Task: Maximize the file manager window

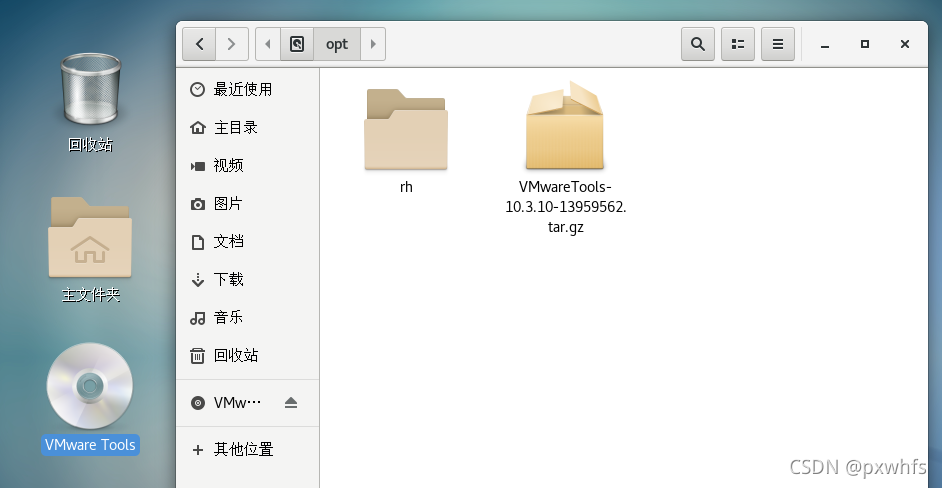Action: 865,44
